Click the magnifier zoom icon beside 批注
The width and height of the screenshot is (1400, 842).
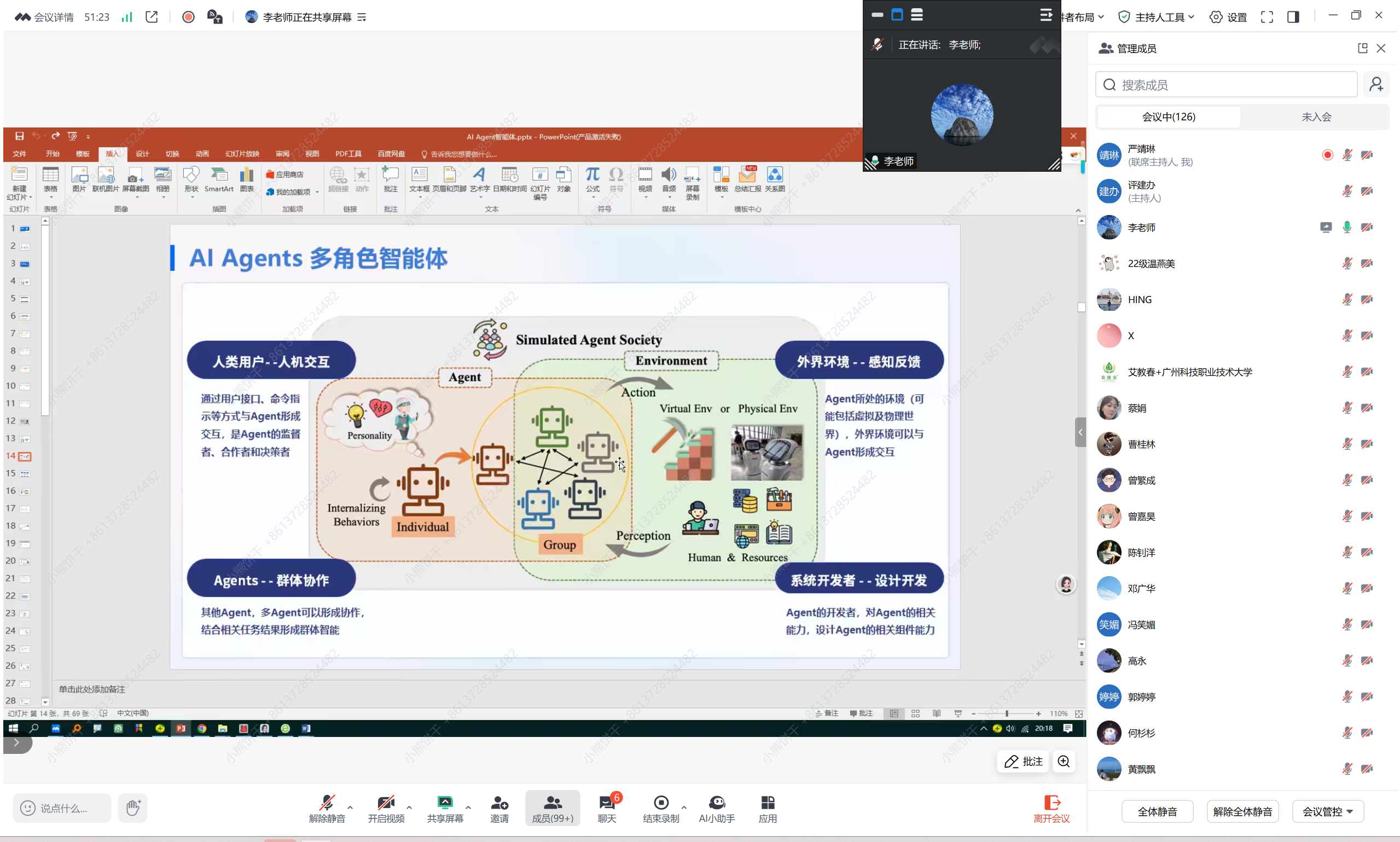pos(1064,762)
